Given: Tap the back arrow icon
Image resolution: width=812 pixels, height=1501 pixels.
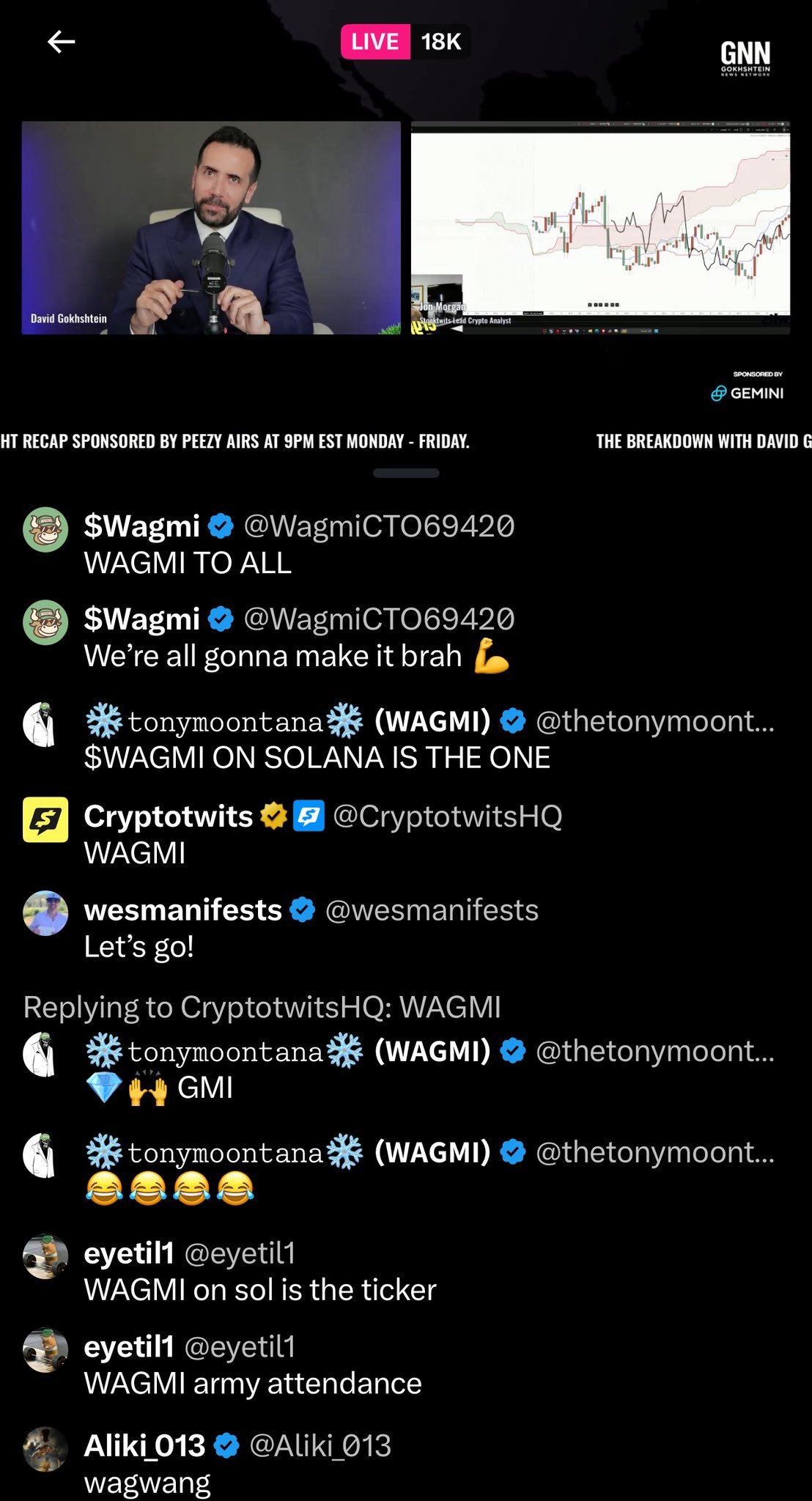Looking at the screenshot, I should coord(61,42).
